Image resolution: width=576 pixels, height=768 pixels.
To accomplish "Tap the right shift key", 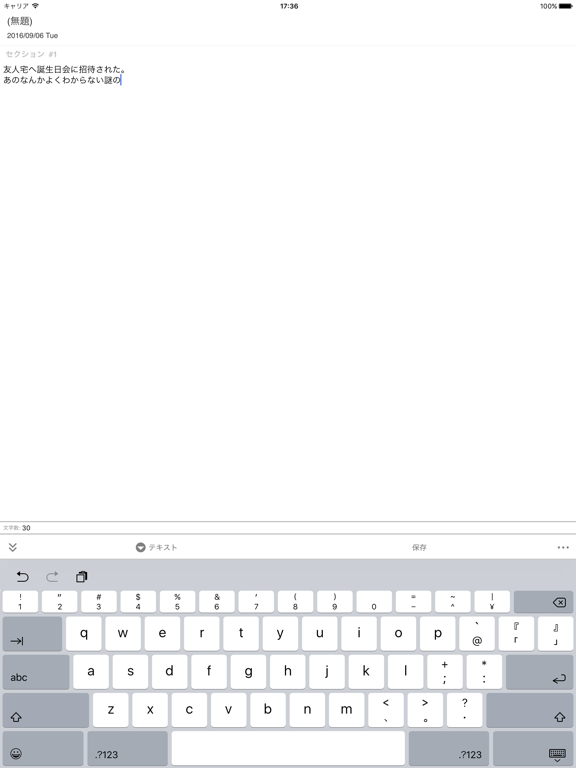I will [x=530, y=710].
